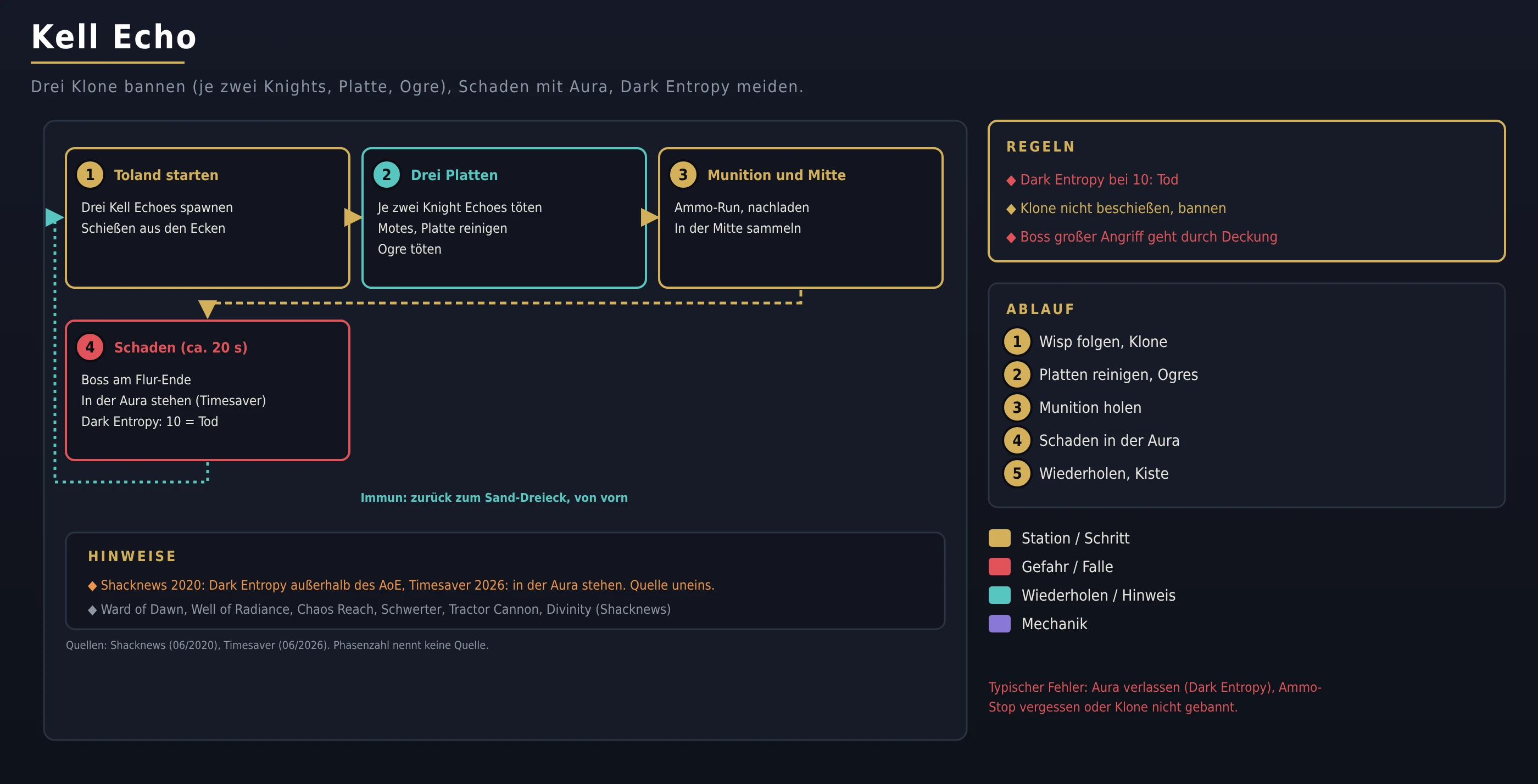1538x784 pixels.
Task: Click the line 'Schießen aus den Ecken'
Action: pyautogui.click(x=153, y=228)
